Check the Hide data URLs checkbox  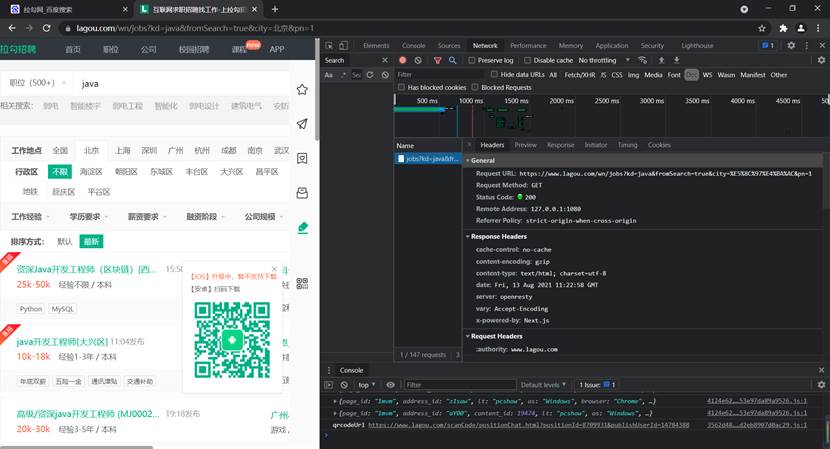pos(494,75)
